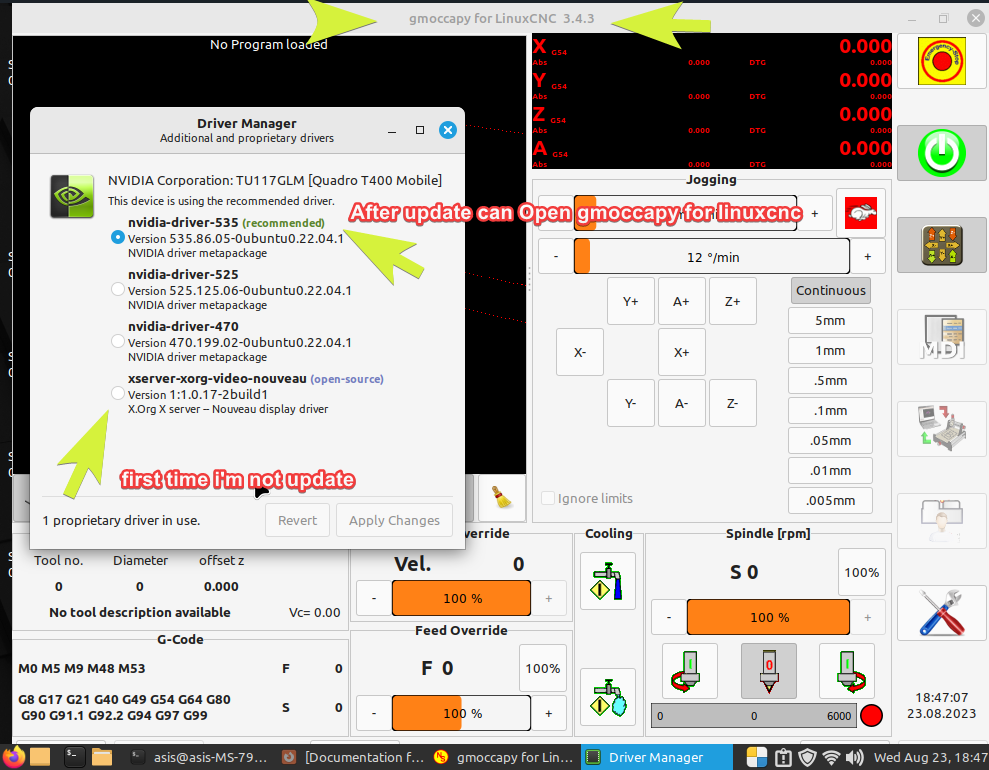
Task: Decrease spindle override with minus button
Action: tap(669, 617)
